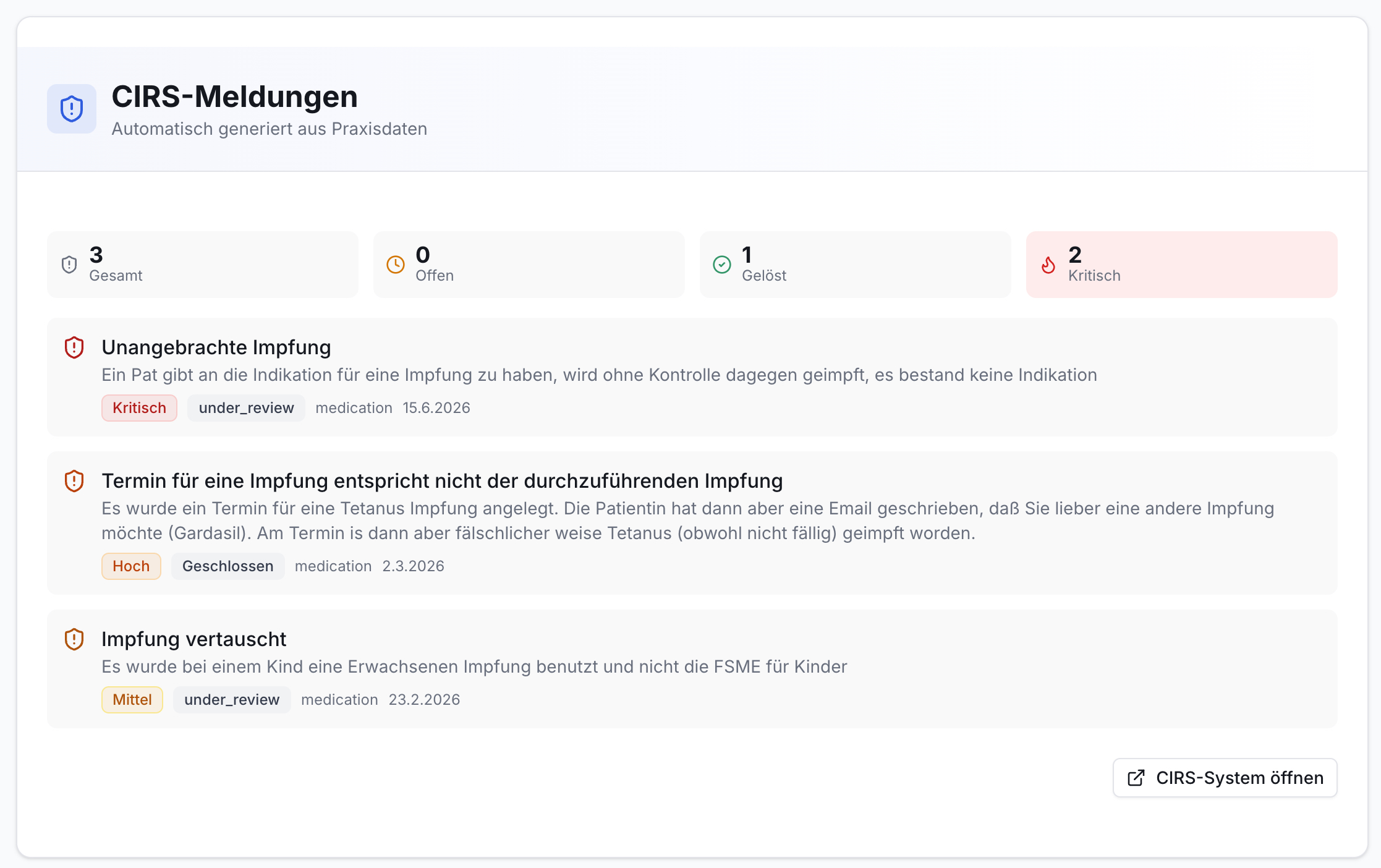Click the Mittel severity badge
1381x868 pixels.
tap(132, 700)
